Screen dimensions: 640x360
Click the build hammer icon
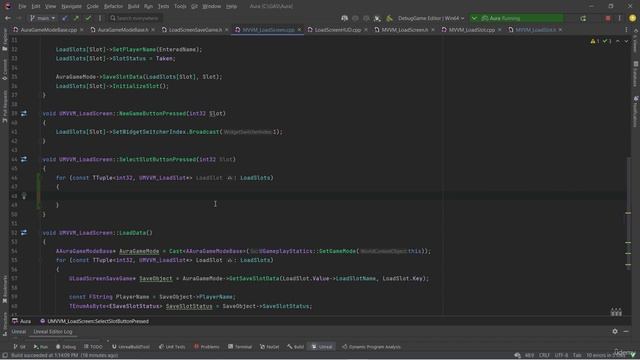389,18
